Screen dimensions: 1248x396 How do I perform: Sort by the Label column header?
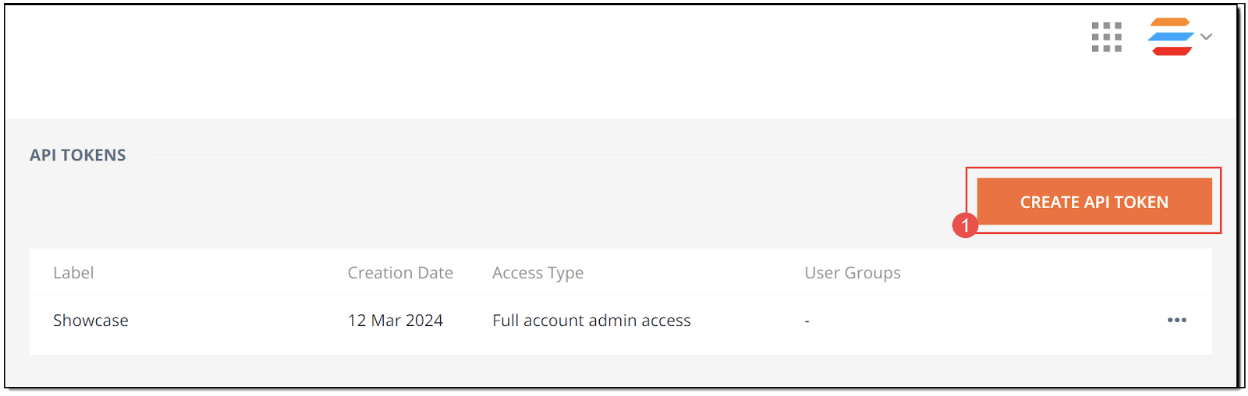pyautogui.click(x=73, y=272)
